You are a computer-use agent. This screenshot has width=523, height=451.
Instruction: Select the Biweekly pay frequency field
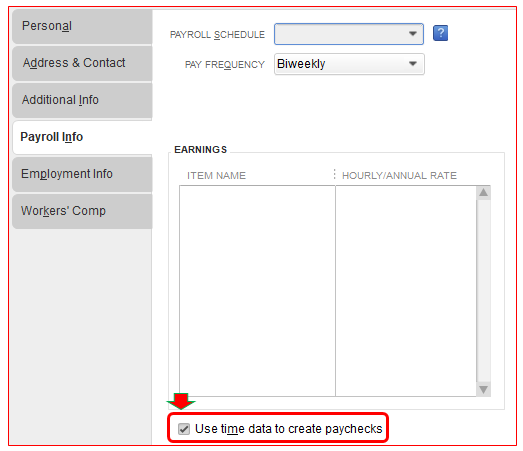click(349, 64)
